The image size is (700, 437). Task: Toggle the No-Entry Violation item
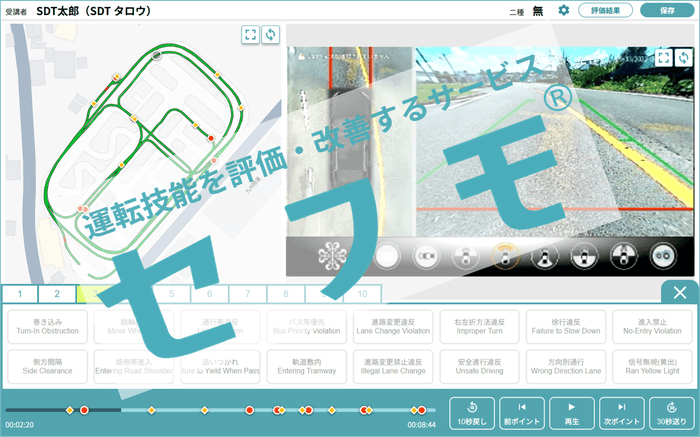[x=652, y=325]
